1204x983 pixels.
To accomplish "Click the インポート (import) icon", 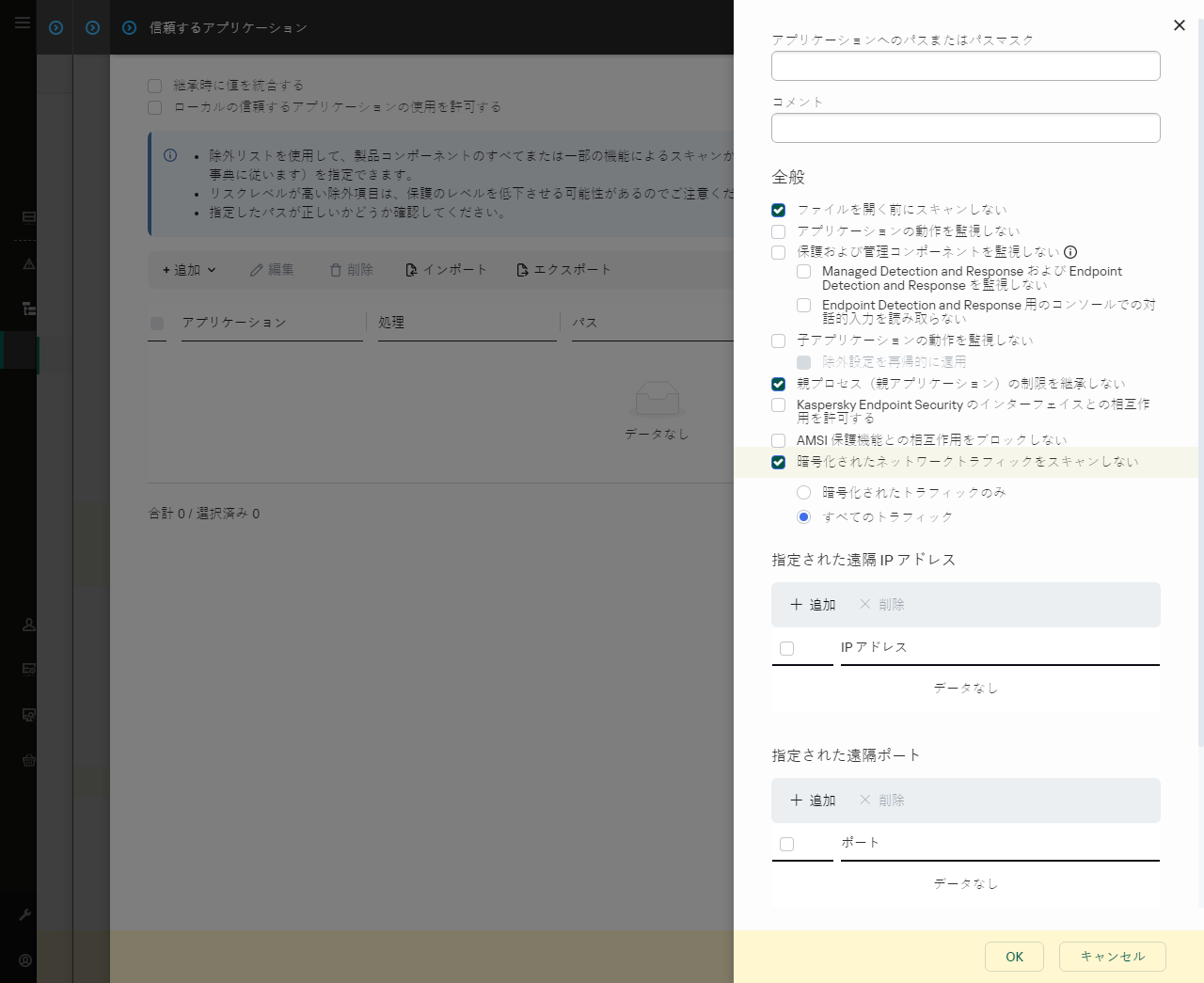I will pyautogui.click(x=410, y=269).
